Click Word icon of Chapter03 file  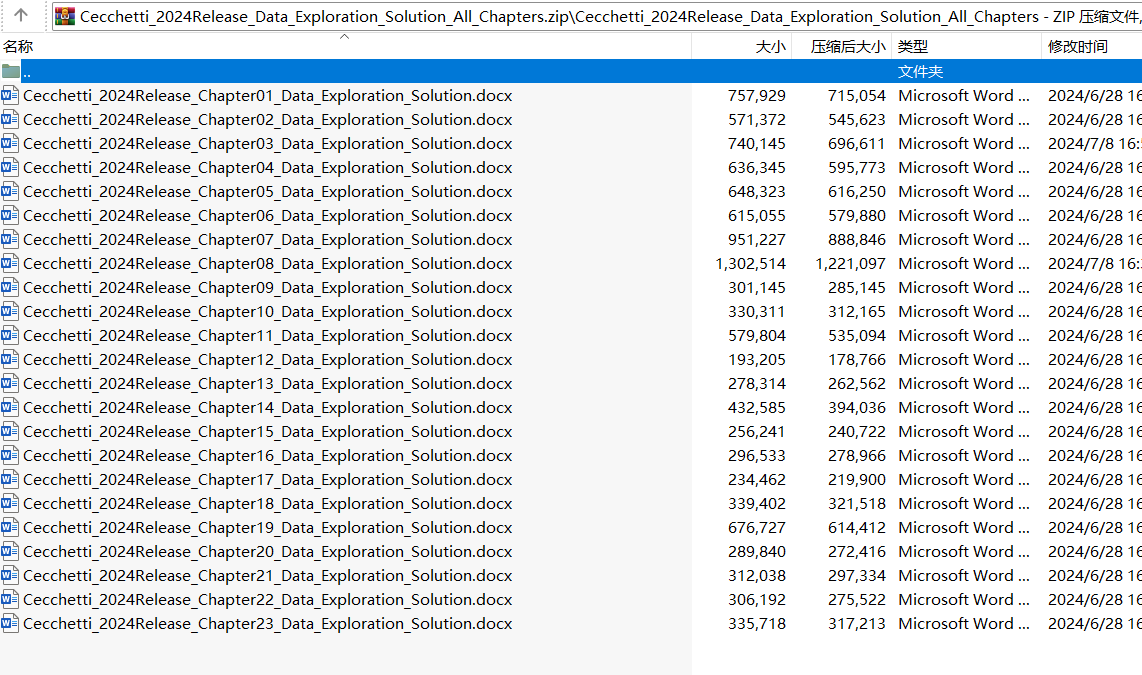click(10, 143)
